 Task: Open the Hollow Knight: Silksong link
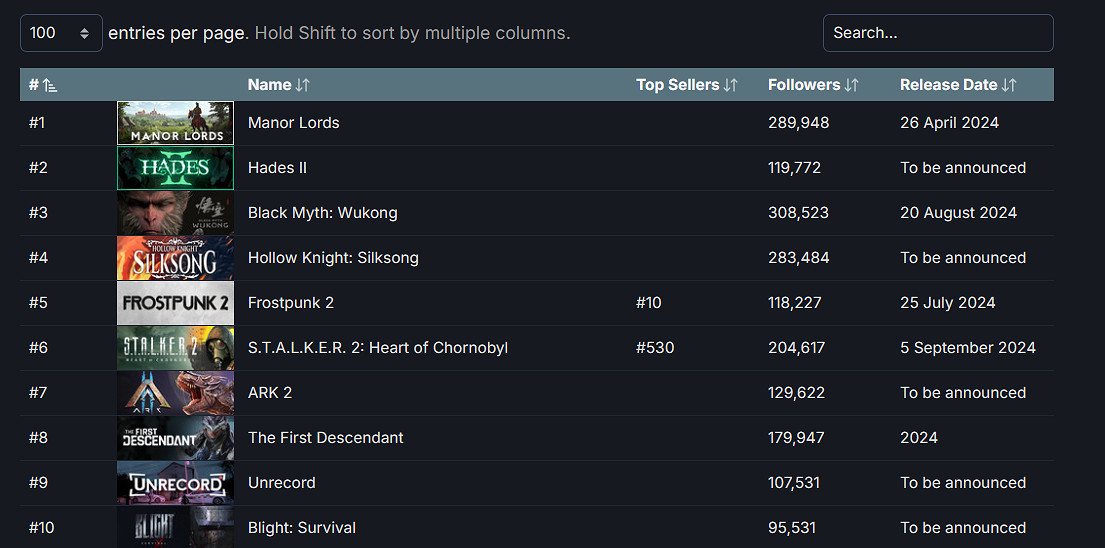click(x=333, y=258)
